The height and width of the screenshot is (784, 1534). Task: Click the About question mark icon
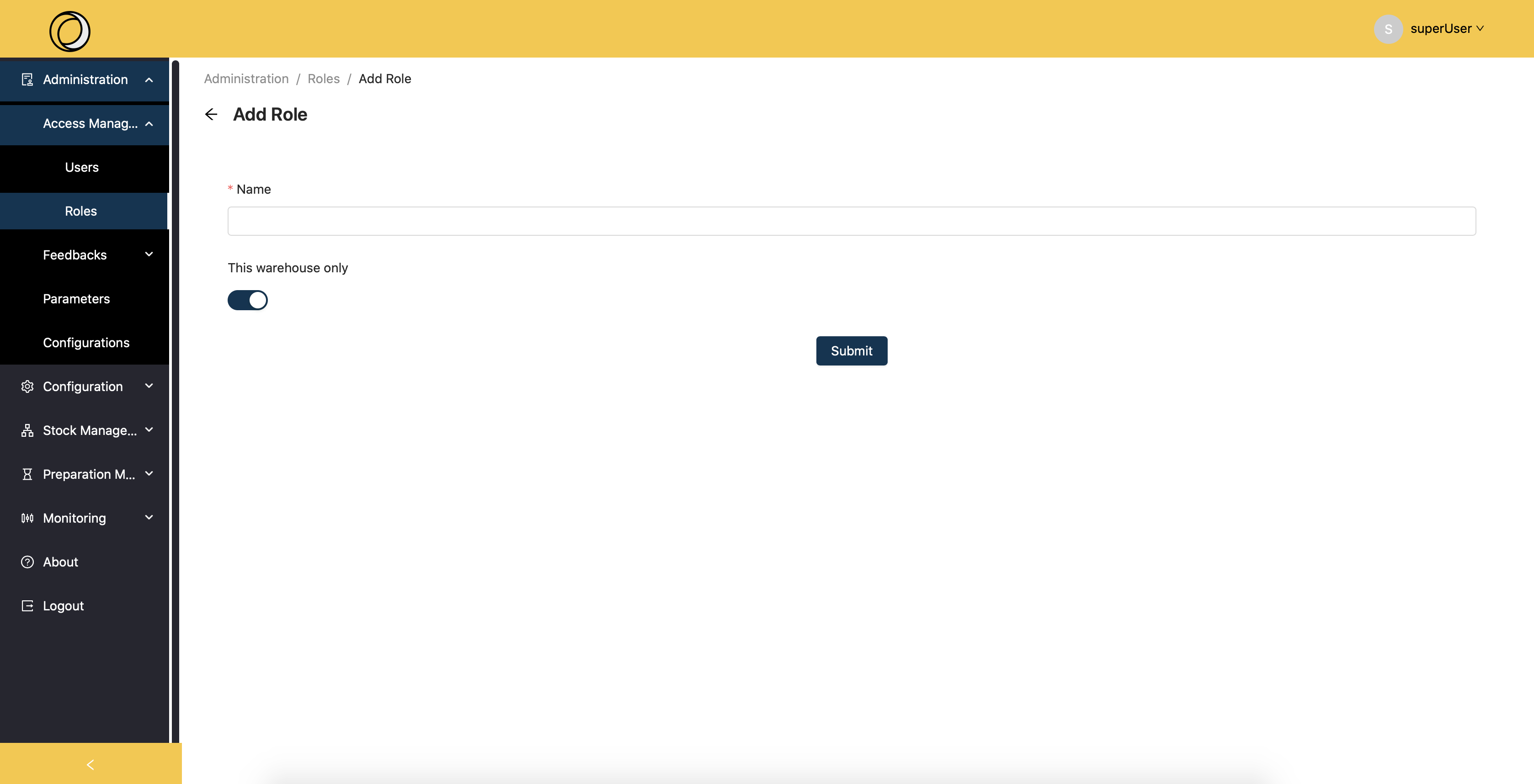pos(27,562)
